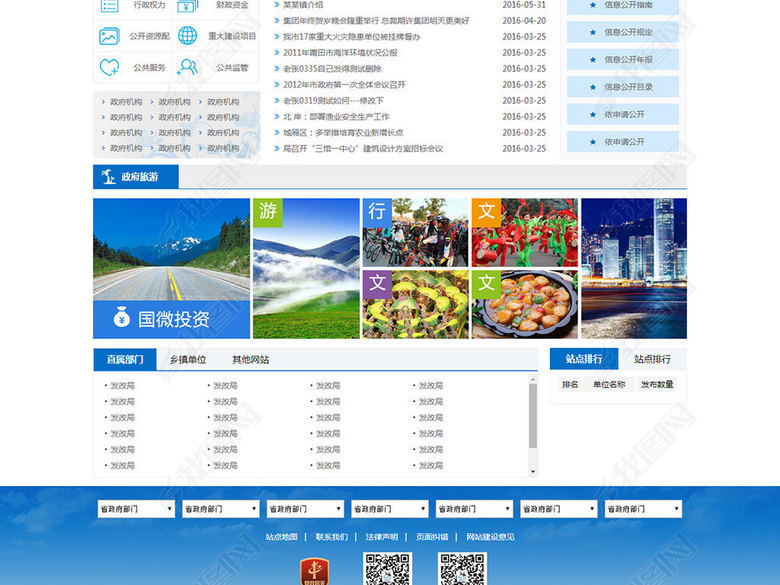Click the 重大建设项目 label
The height and width of the screenshot is (585, 780).
coord(232,36)
